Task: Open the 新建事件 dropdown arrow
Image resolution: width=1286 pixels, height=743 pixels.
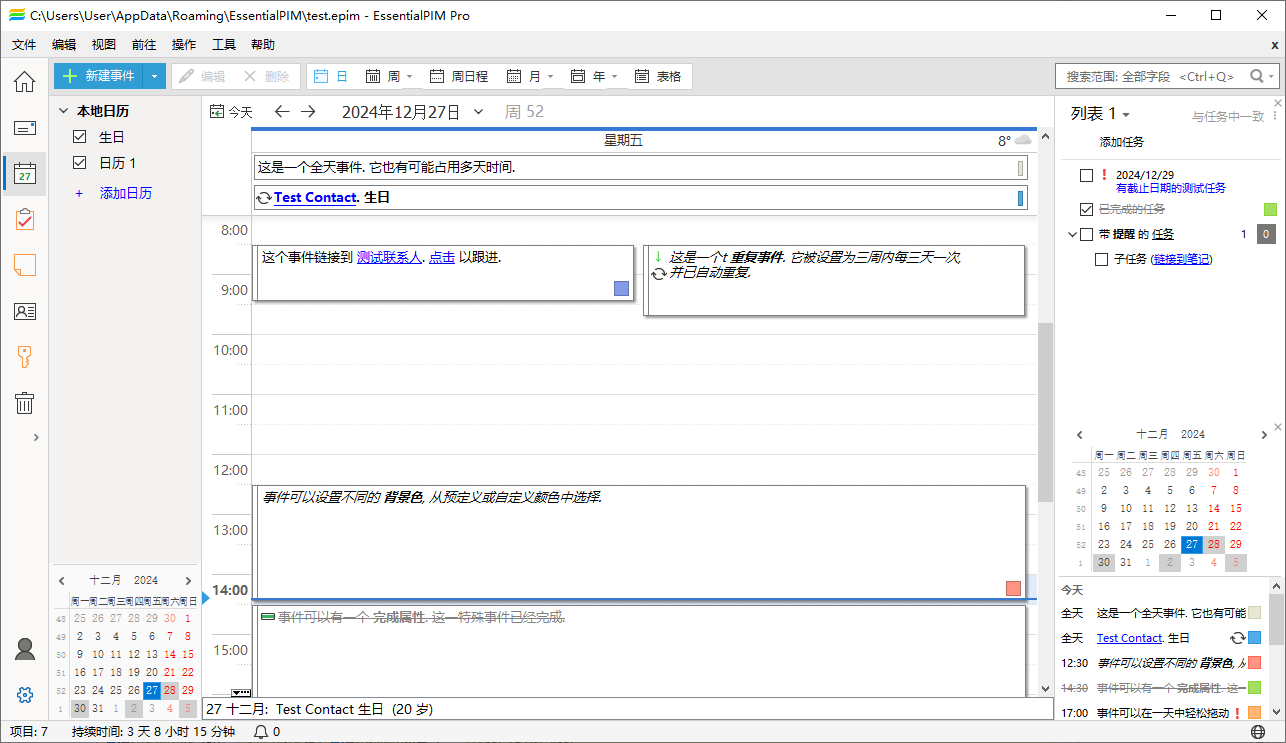Action: 154,76
